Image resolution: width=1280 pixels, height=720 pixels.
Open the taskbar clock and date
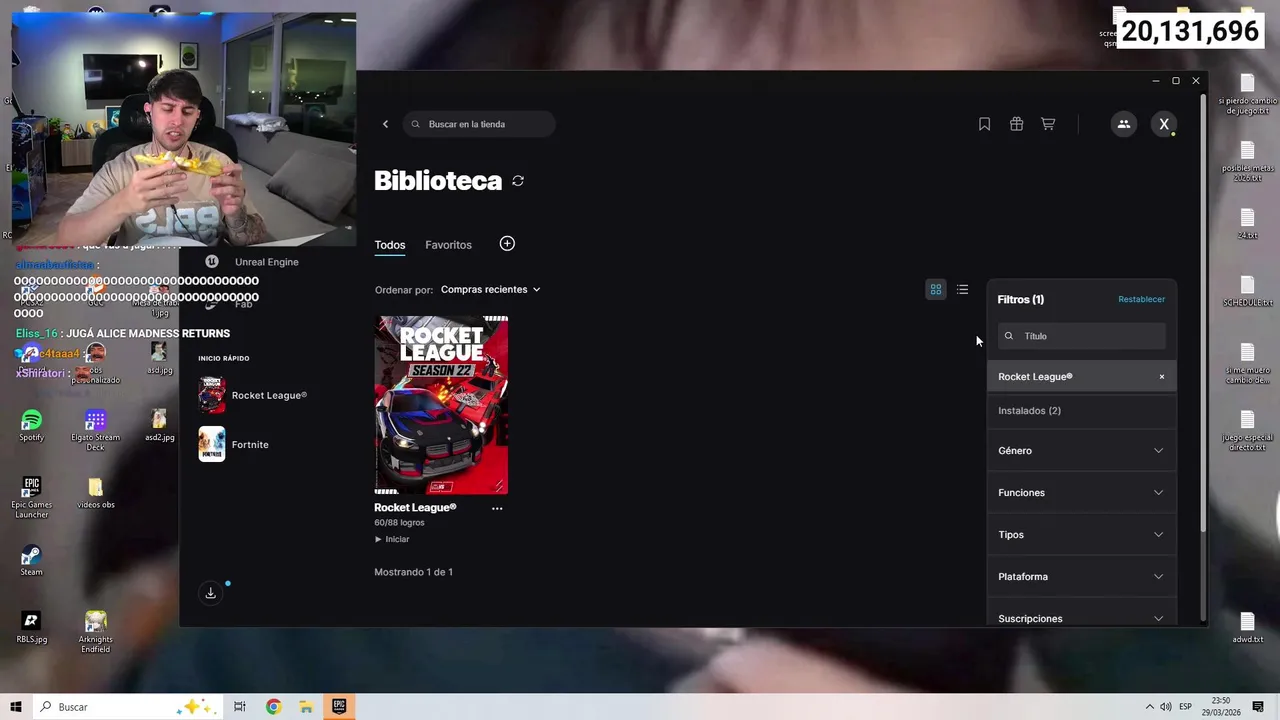pyautogui.click(x=1221, y=707)
